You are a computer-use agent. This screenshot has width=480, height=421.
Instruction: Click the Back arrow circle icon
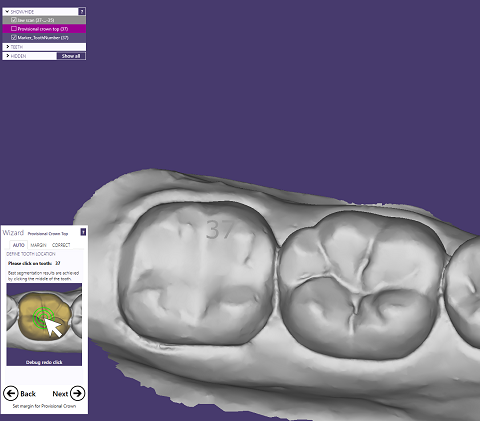pos(10,393)
